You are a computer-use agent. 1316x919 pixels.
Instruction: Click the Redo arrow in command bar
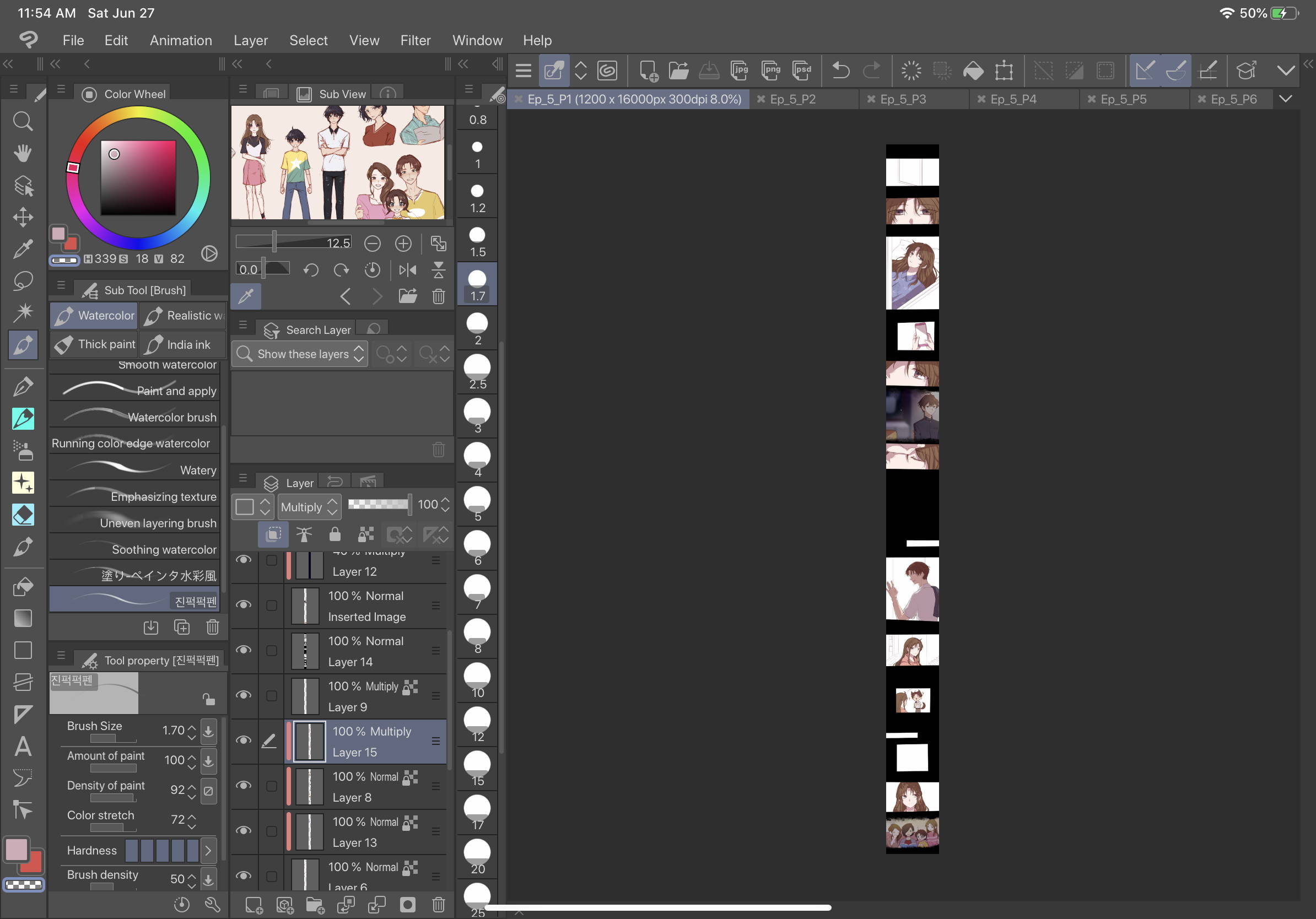pos(872,71)
